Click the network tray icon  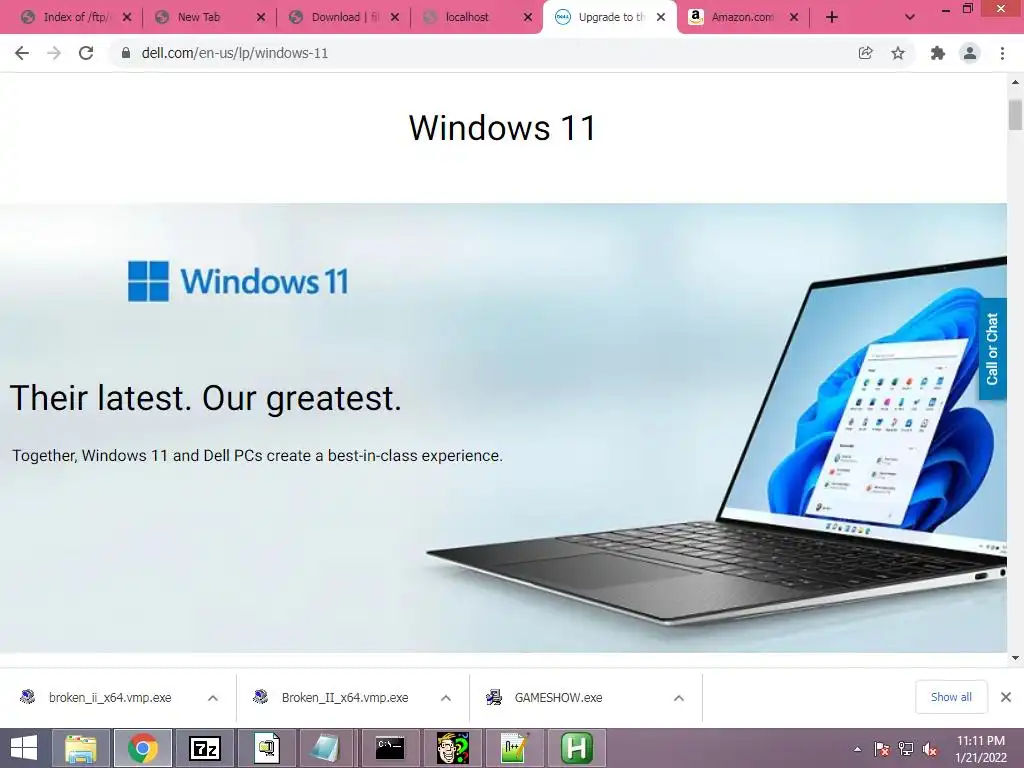pyautogui.click(x=906, y=749)
